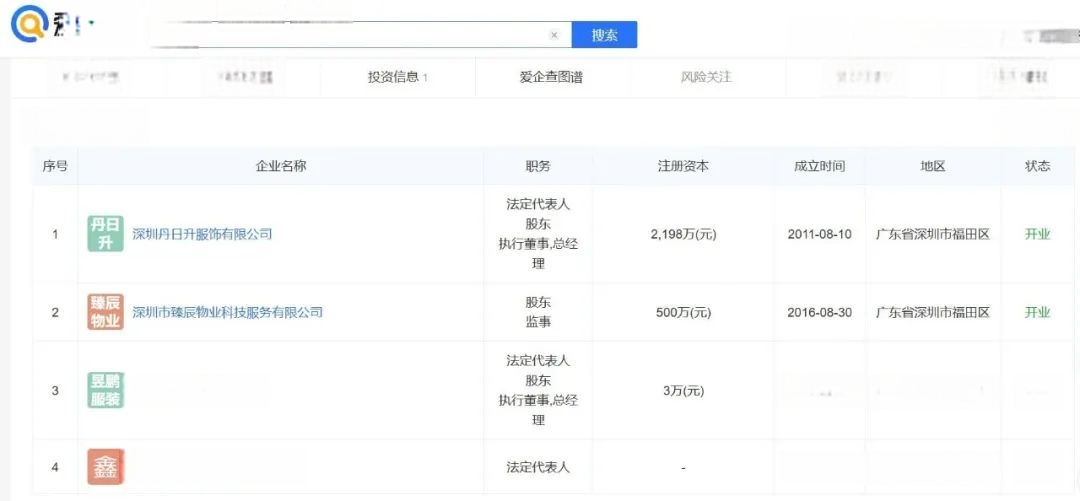Click the 股东 监事 role cell
Viewport: 1080px width, 501px height.
(538, 311)
